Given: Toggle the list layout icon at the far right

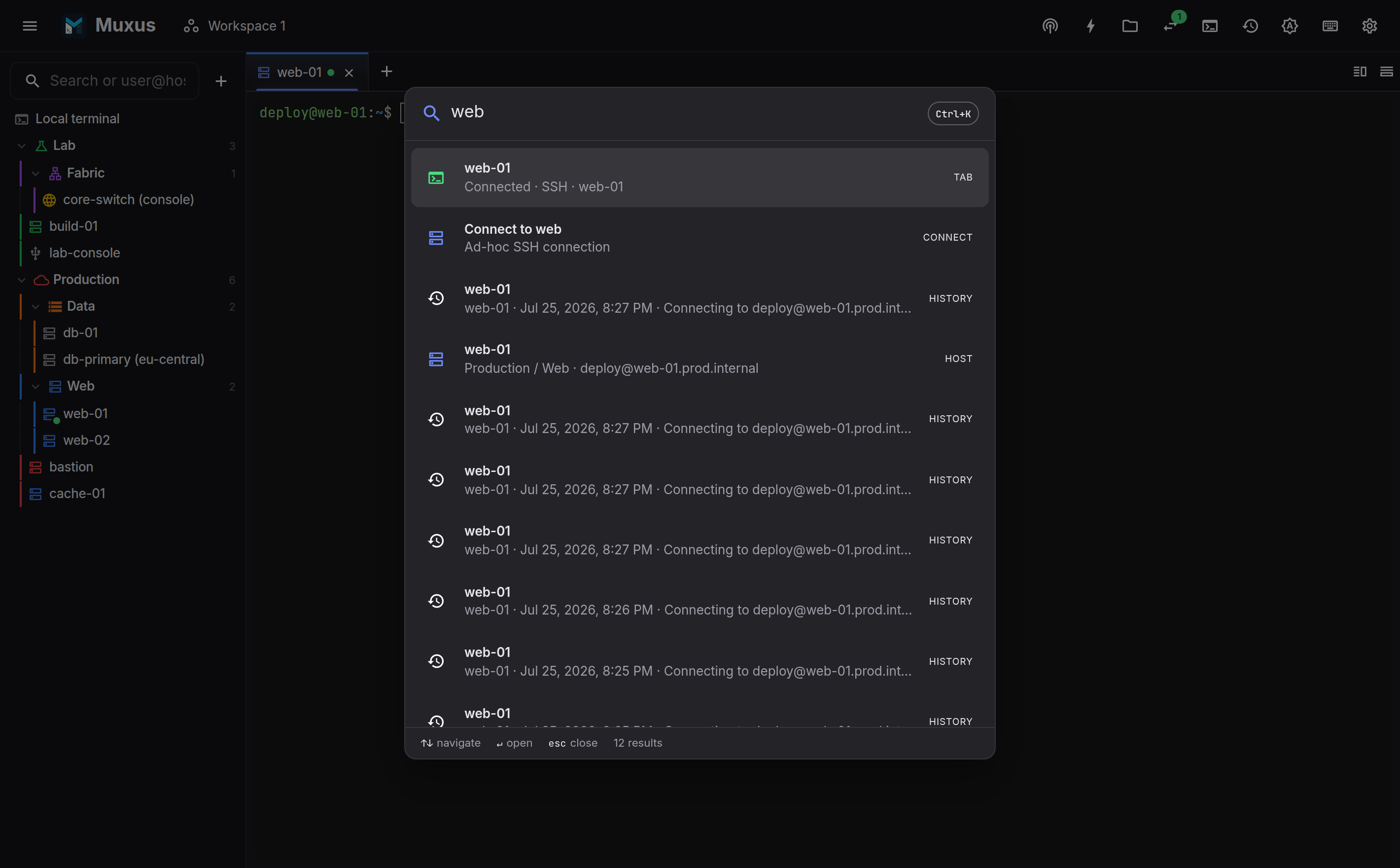Looking at the screenshot, I should tap(1386, 72).
